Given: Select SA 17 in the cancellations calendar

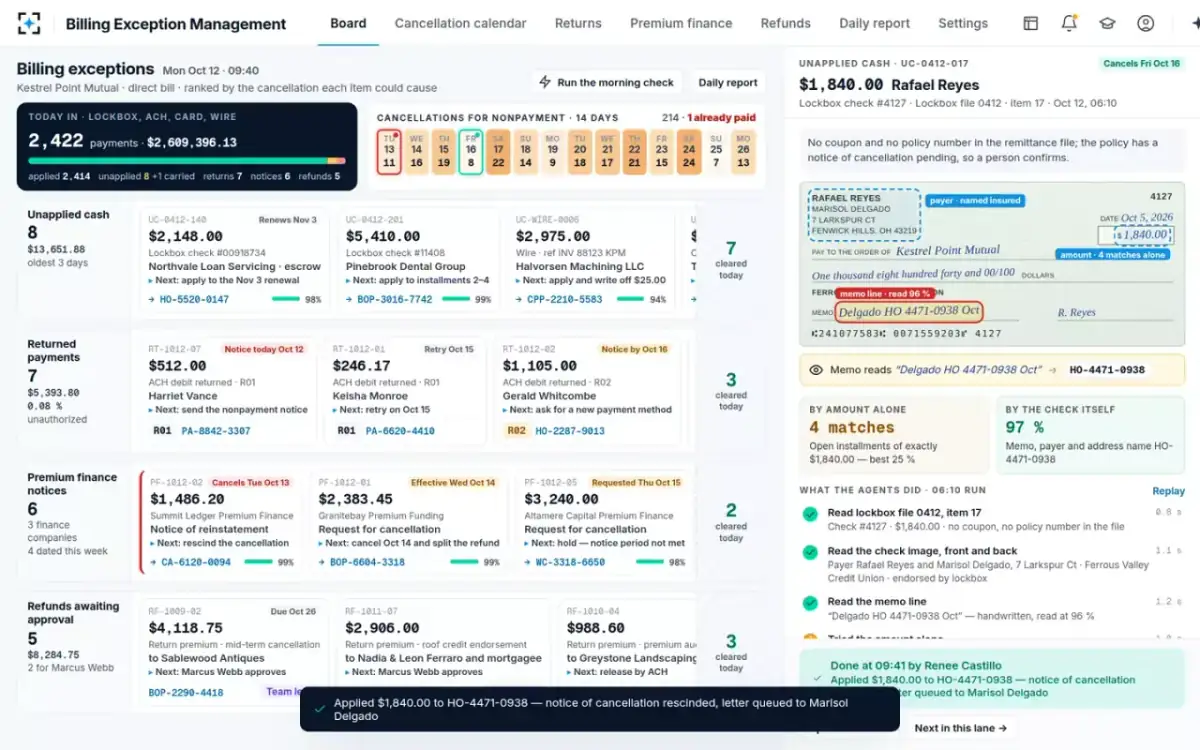Looking at the screenshot, I should point(498,151).
